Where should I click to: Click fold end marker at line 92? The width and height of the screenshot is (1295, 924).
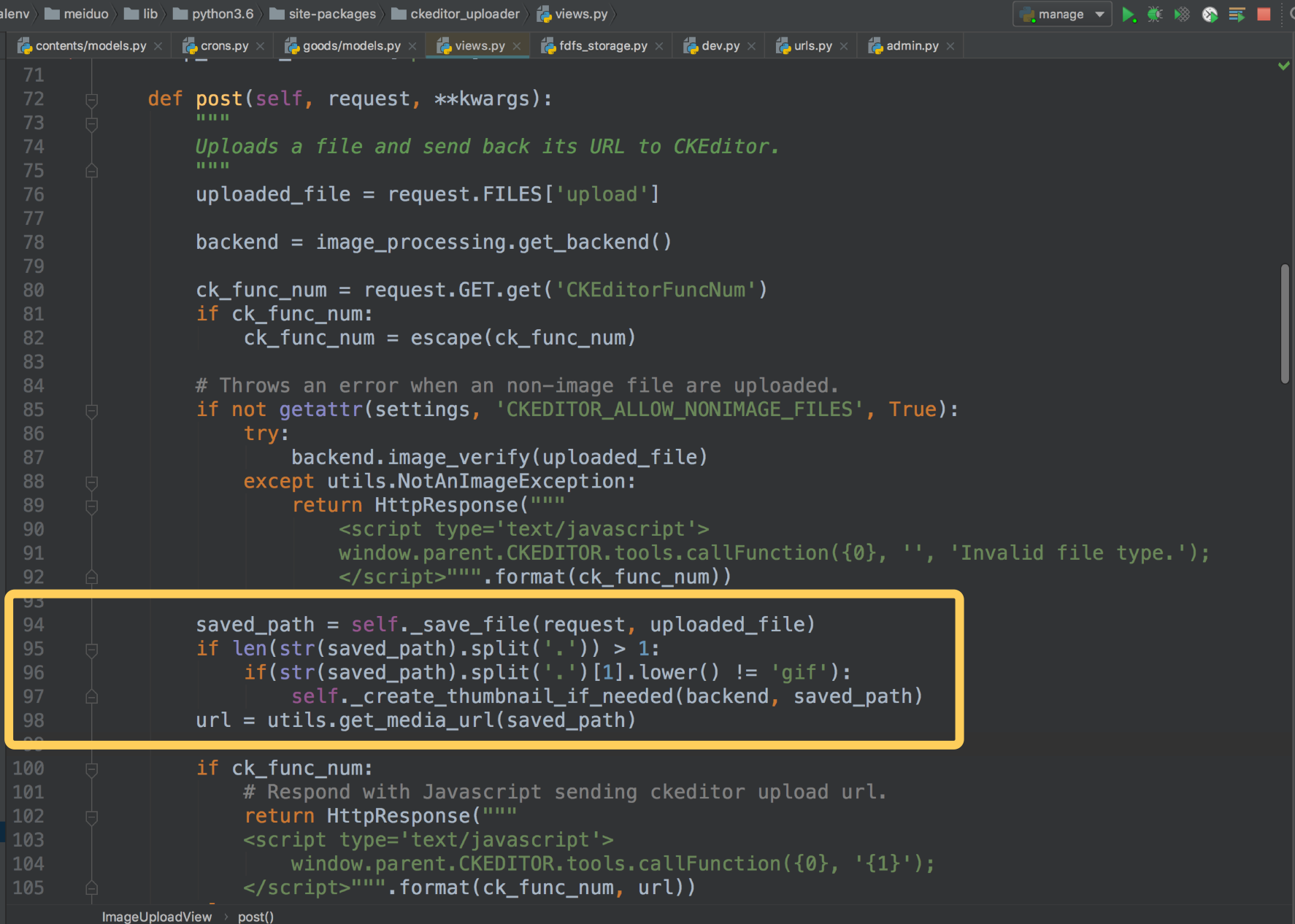coord(92,577)
